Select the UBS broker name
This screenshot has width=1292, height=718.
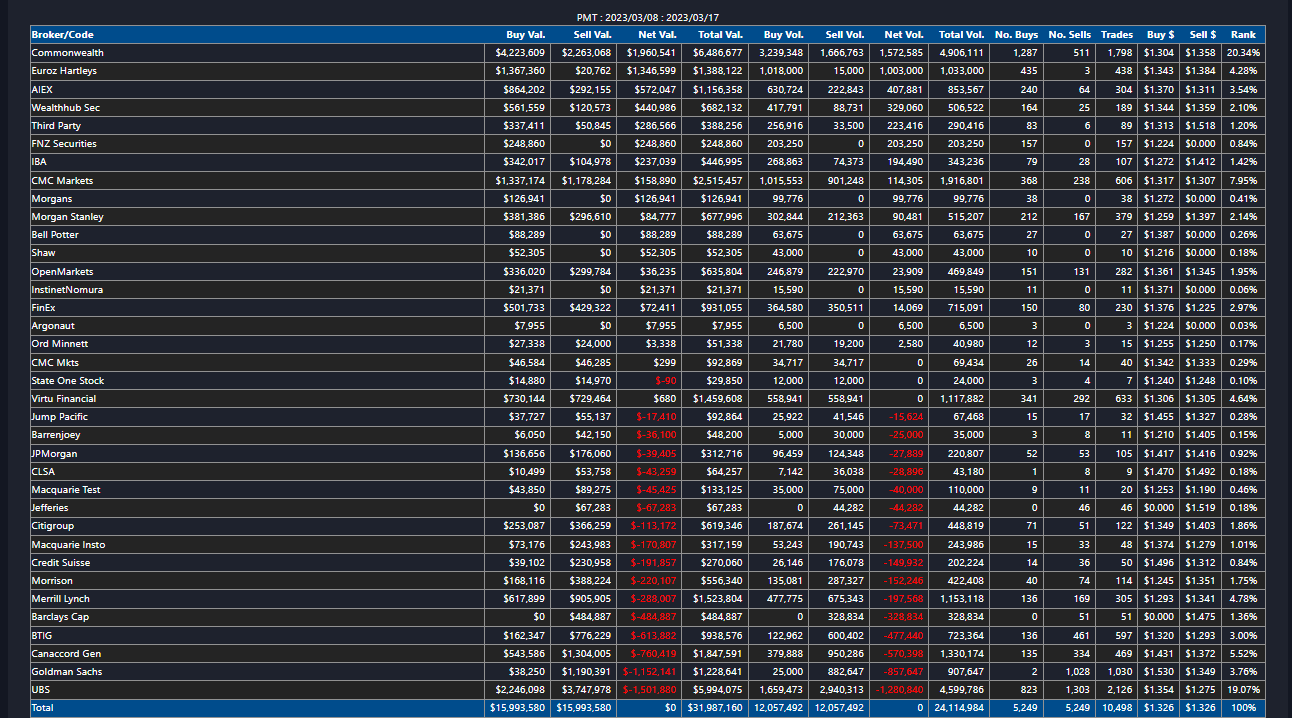(41, 689)
